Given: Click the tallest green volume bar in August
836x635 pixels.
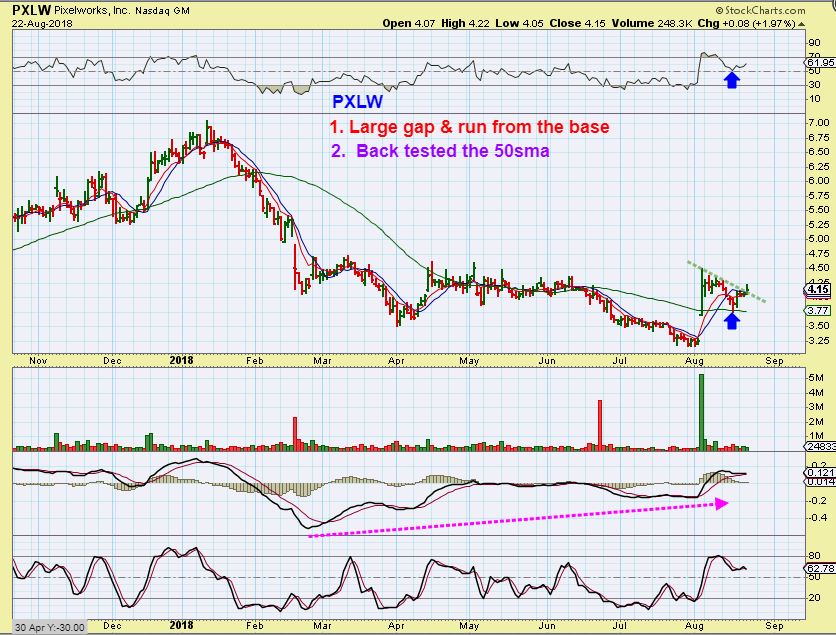Looking at the screenshot, I should tap(701, 412).
